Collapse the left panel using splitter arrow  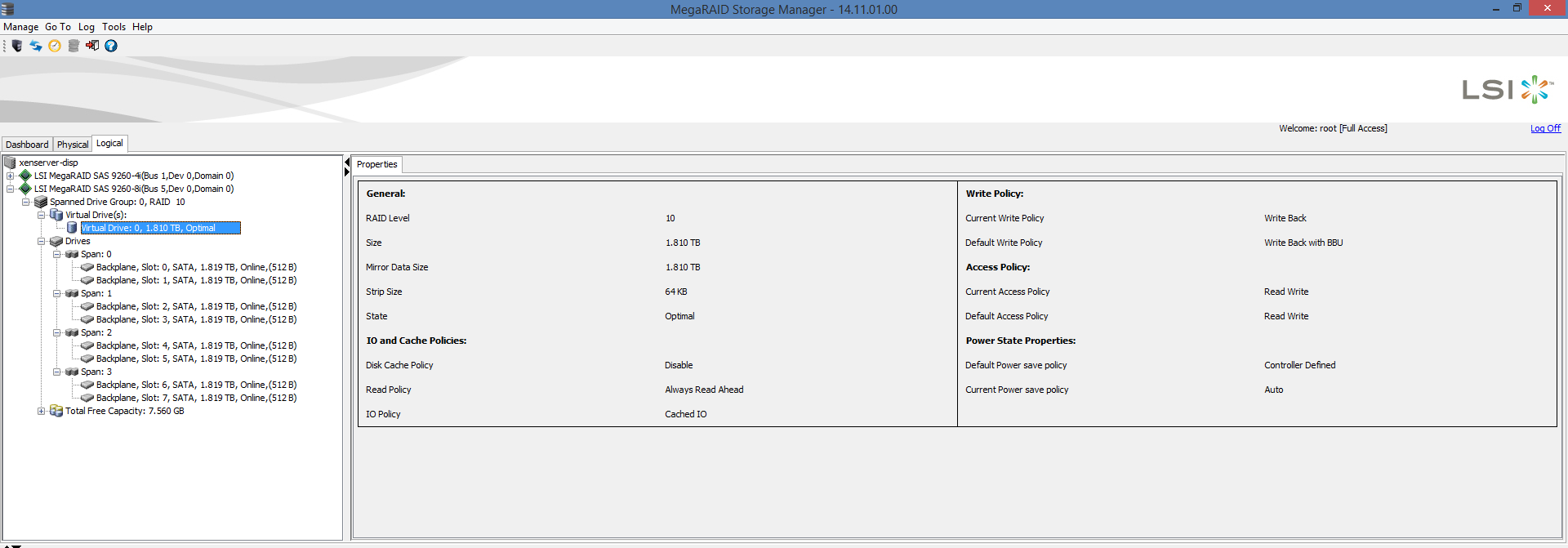(347, 162)
